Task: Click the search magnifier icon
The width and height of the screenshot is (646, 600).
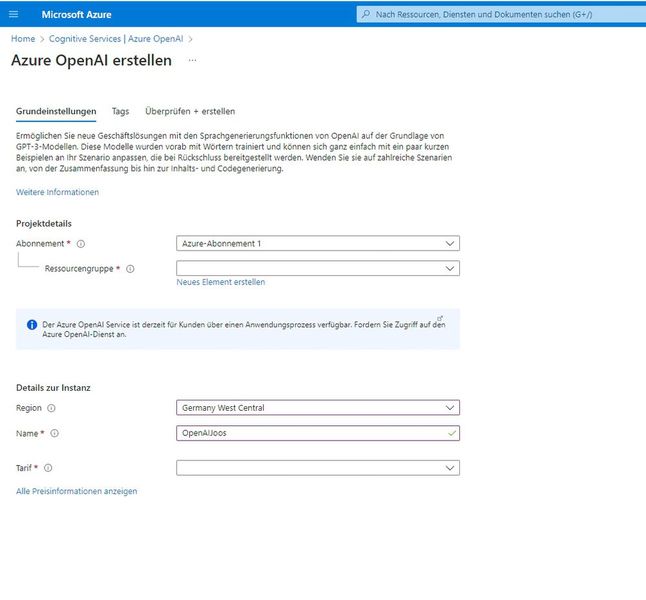Action: [365, 14]
